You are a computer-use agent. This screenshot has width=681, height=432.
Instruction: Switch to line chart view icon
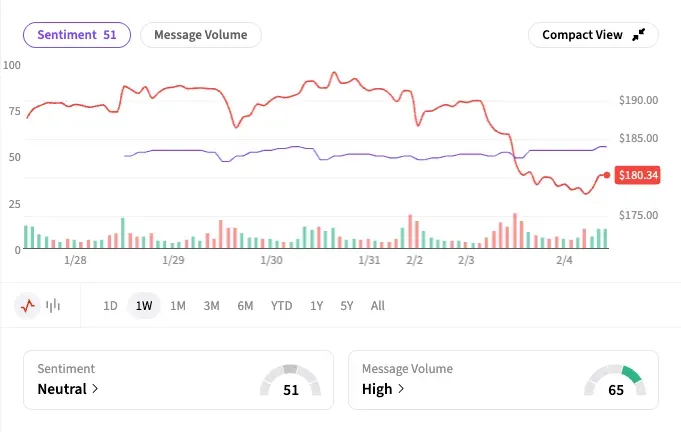tap(29, 306)
